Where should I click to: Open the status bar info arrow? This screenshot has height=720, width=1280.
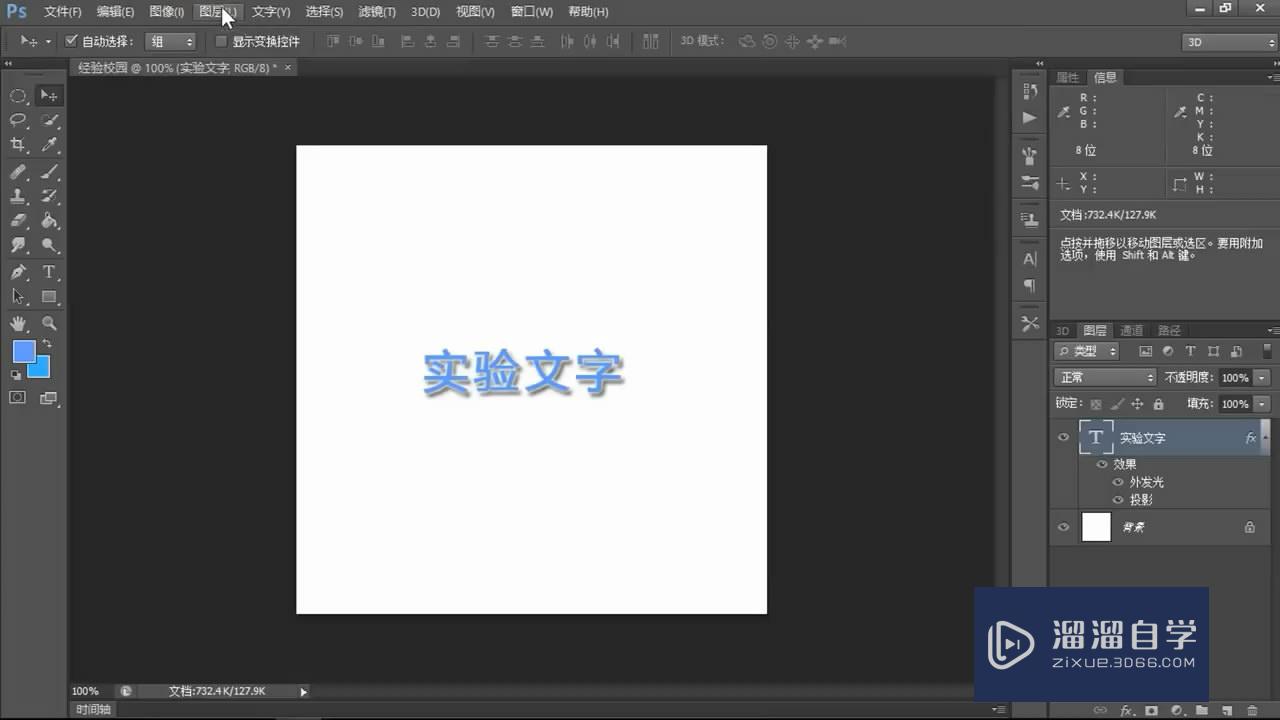(304, 691)
